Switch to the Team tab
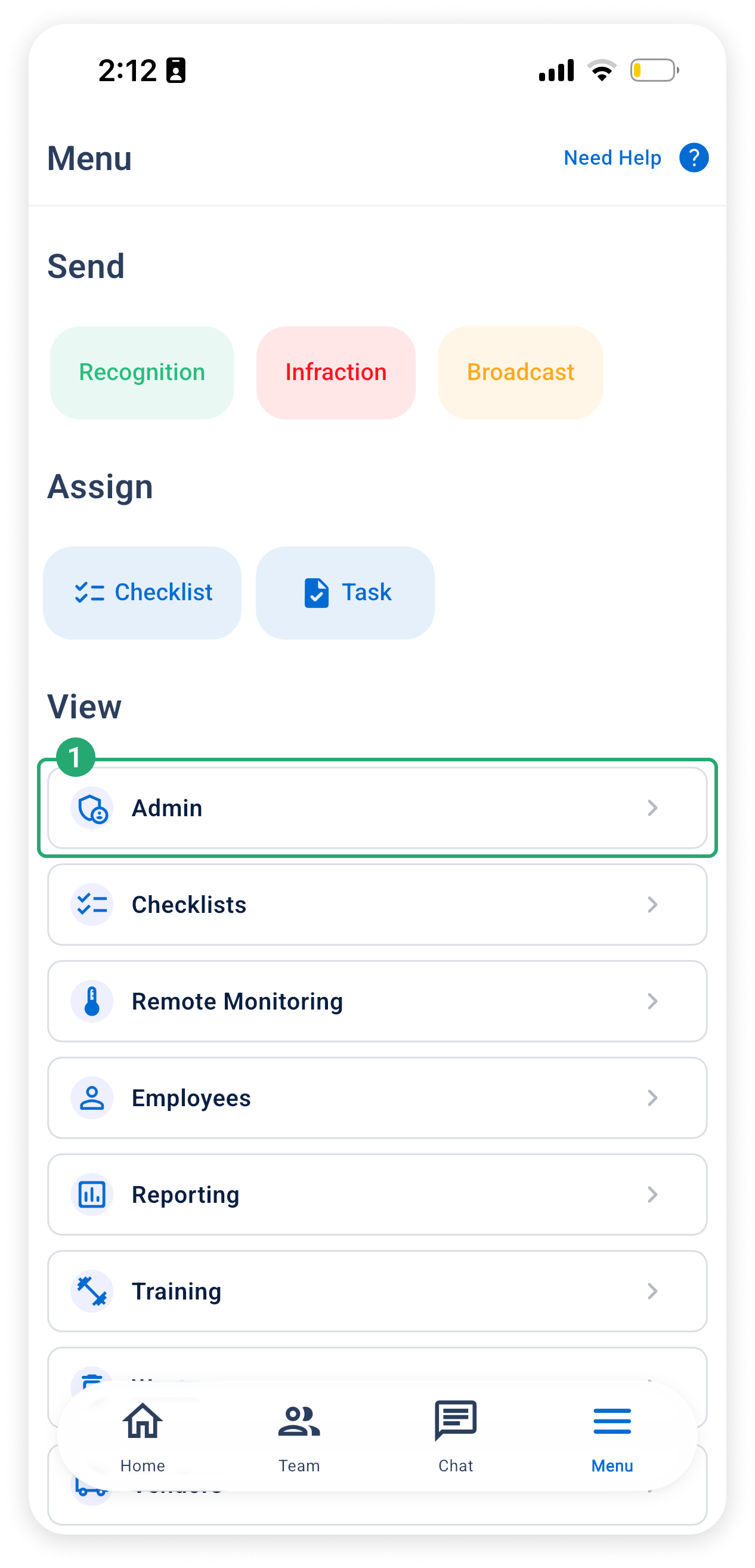 click(299, 1437)
